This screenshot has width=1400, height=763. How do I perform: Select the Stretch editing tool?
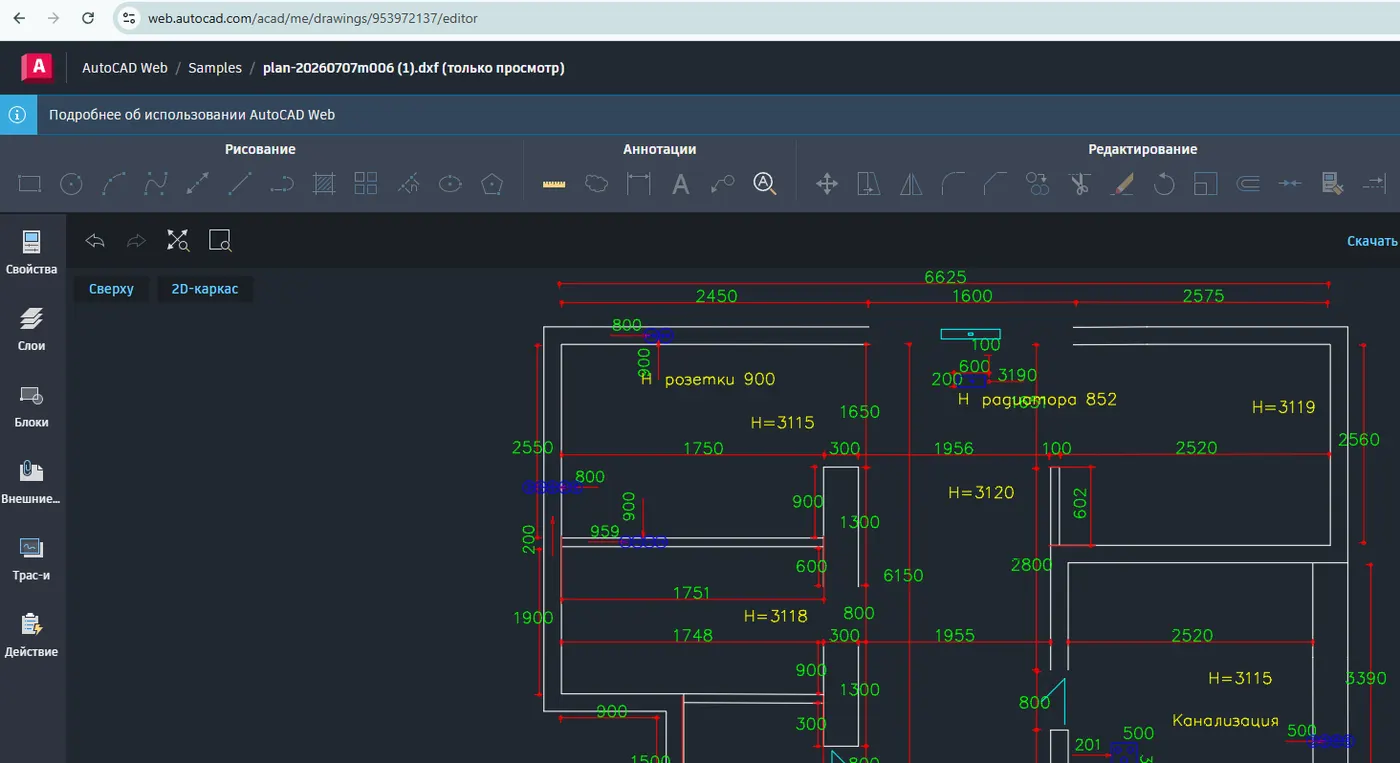tap(869, 183)
